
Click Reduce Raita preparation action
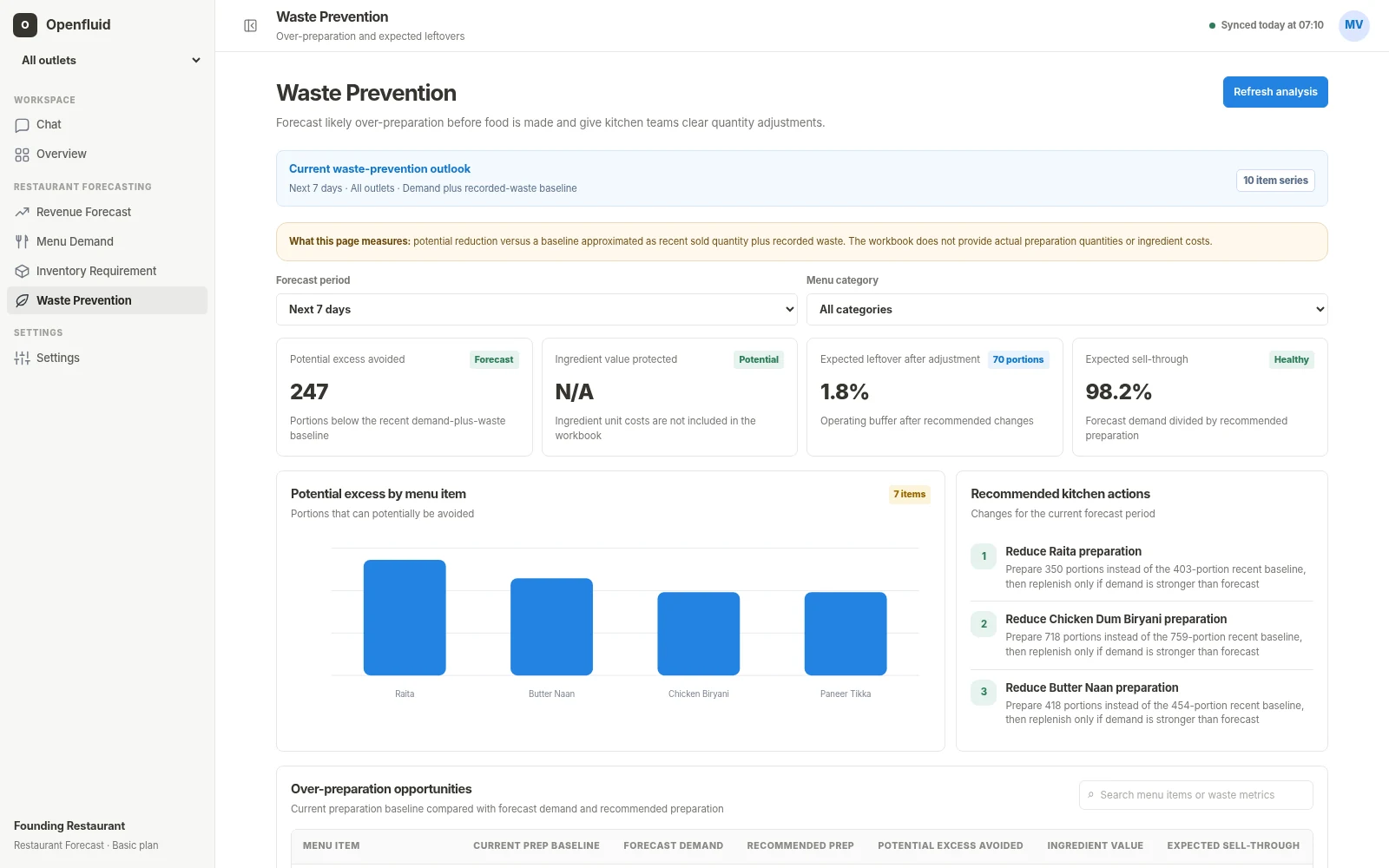point(1141,567)
